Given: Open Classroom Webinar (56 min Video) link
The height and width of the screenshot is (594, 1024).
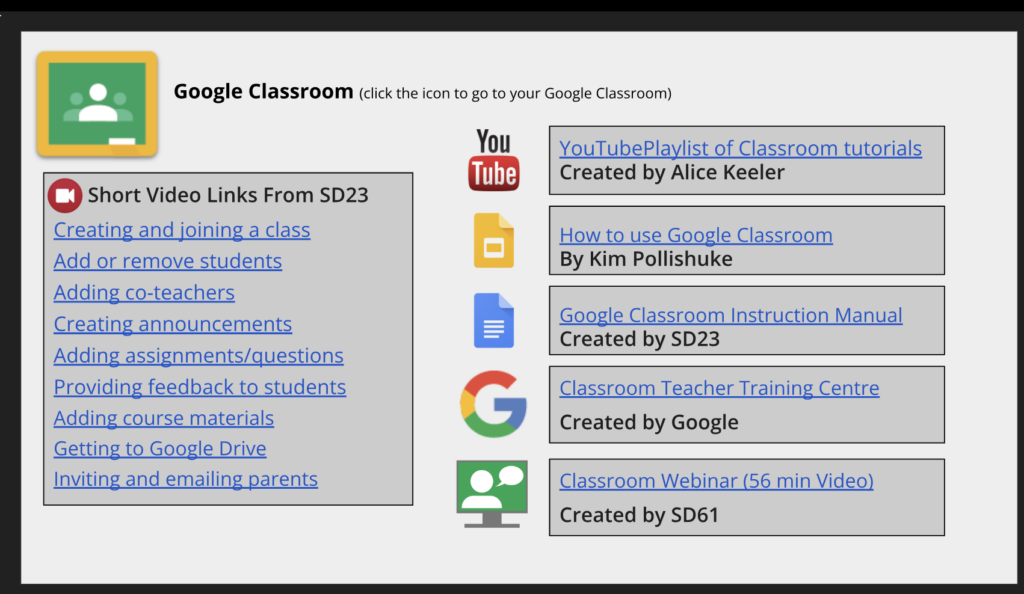Looking at the screenshot, I should [716, 481].
